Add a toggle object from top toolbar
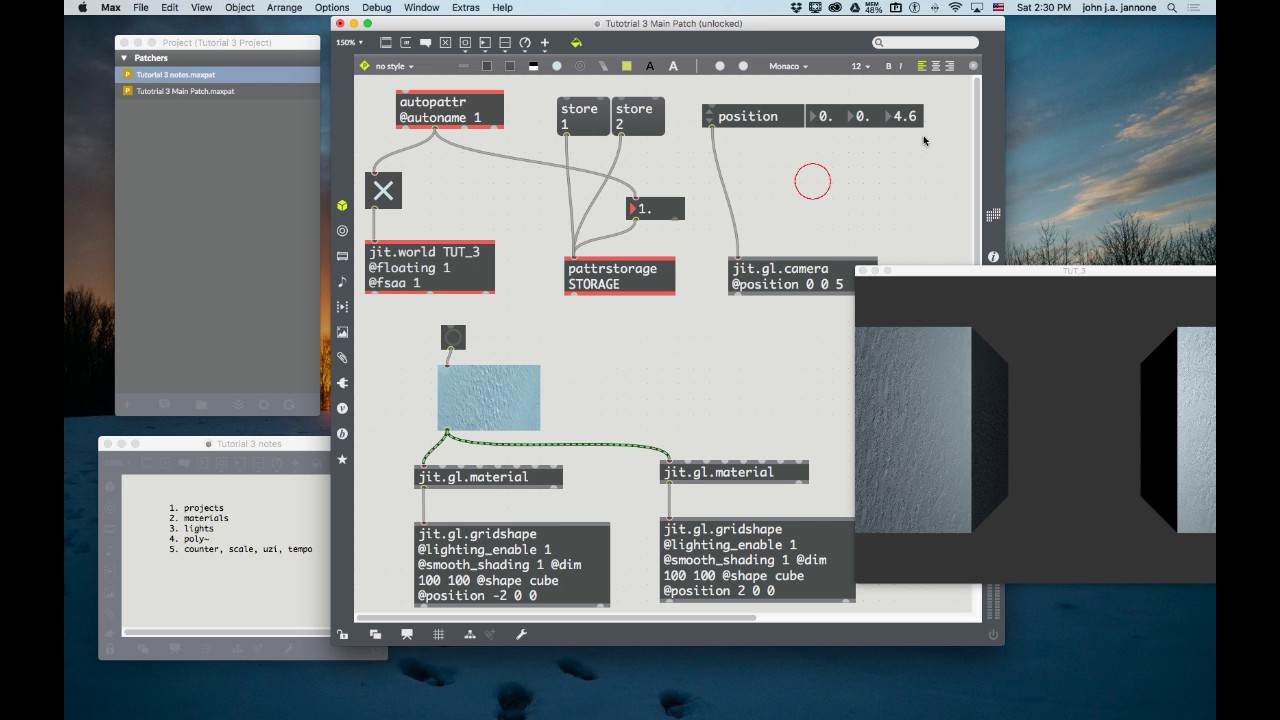 (x=445, y=43)
